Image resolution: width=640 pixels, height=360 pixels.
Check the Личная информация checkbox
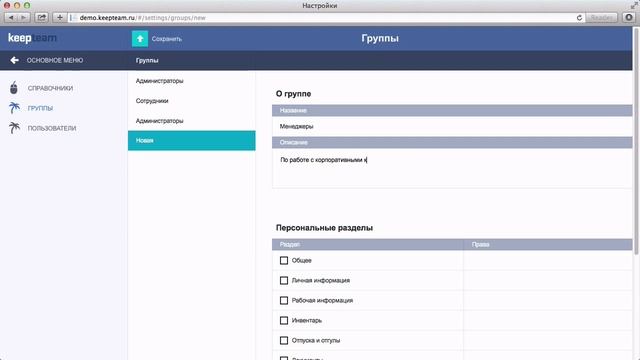284,280
